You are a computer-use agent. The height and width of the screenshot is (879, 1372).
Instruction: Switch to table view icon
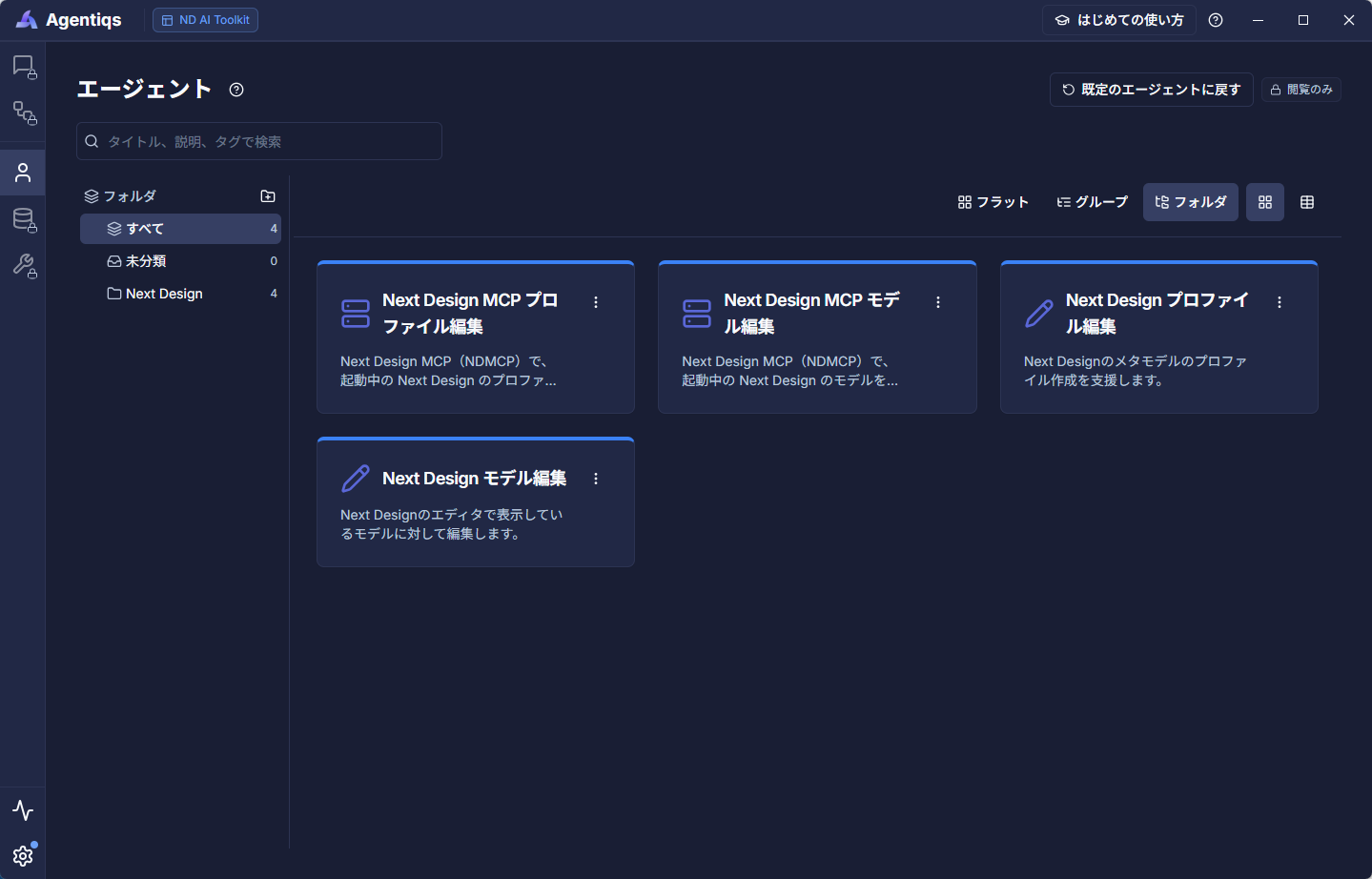tap(1307, 202)
